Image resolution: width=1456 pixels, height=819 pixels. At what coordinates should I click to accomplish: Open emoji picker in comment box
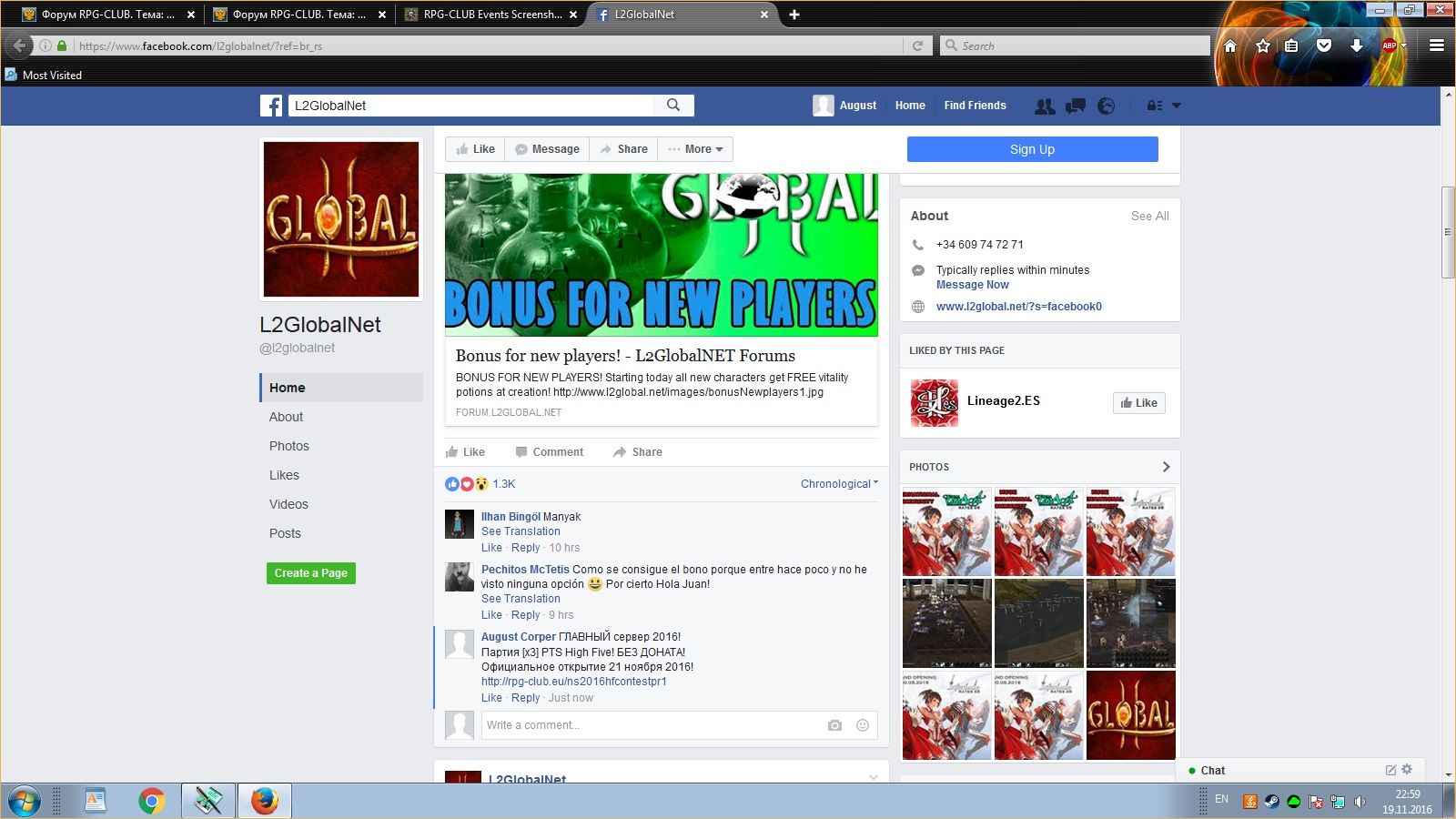point(863,725)
